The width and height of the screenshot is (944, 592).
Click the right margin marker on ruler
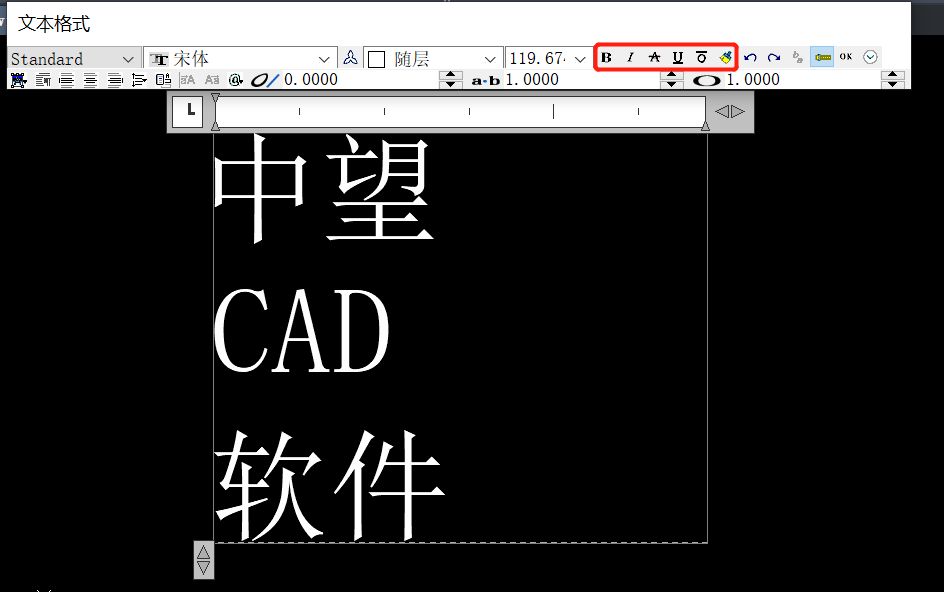point(706,125)
